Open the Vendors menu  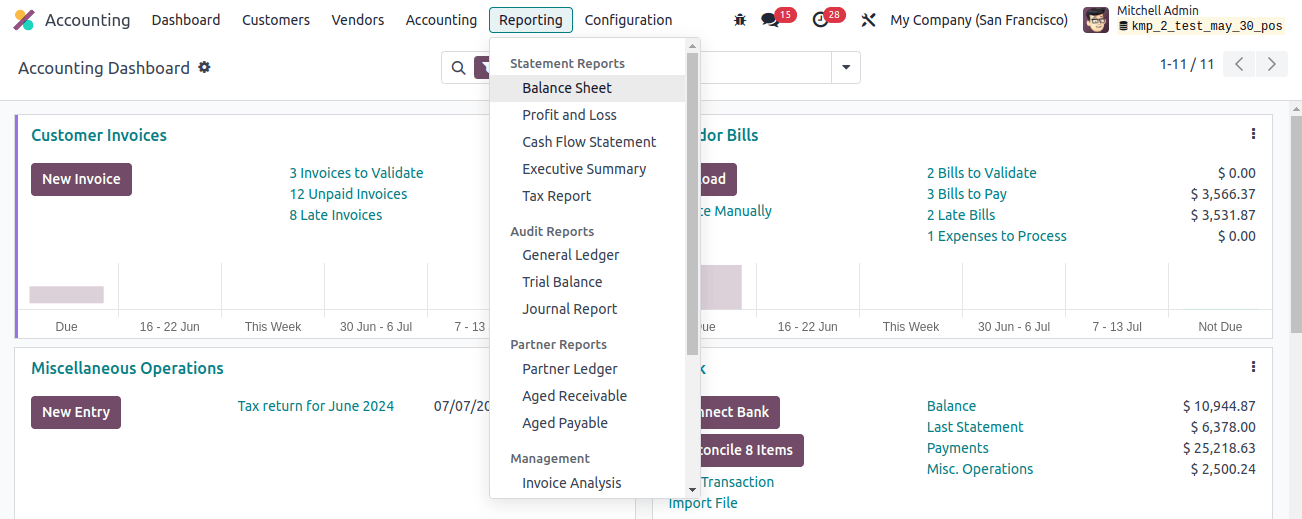pos(358,20)
